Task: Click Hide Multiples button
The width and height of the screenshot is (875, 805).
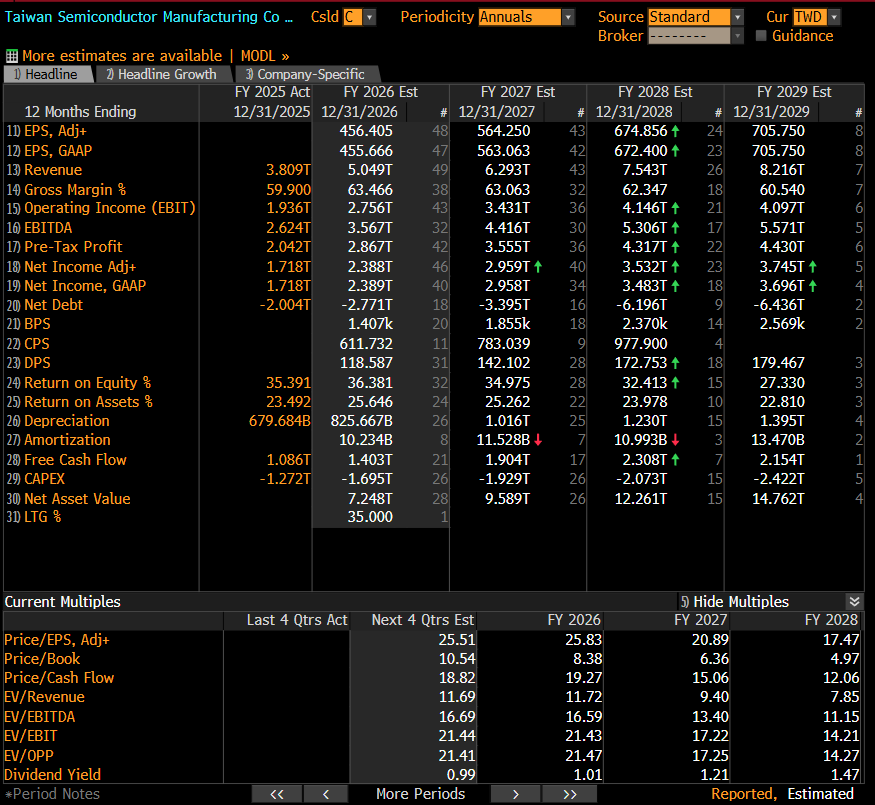Action: (x=735, y=601)
